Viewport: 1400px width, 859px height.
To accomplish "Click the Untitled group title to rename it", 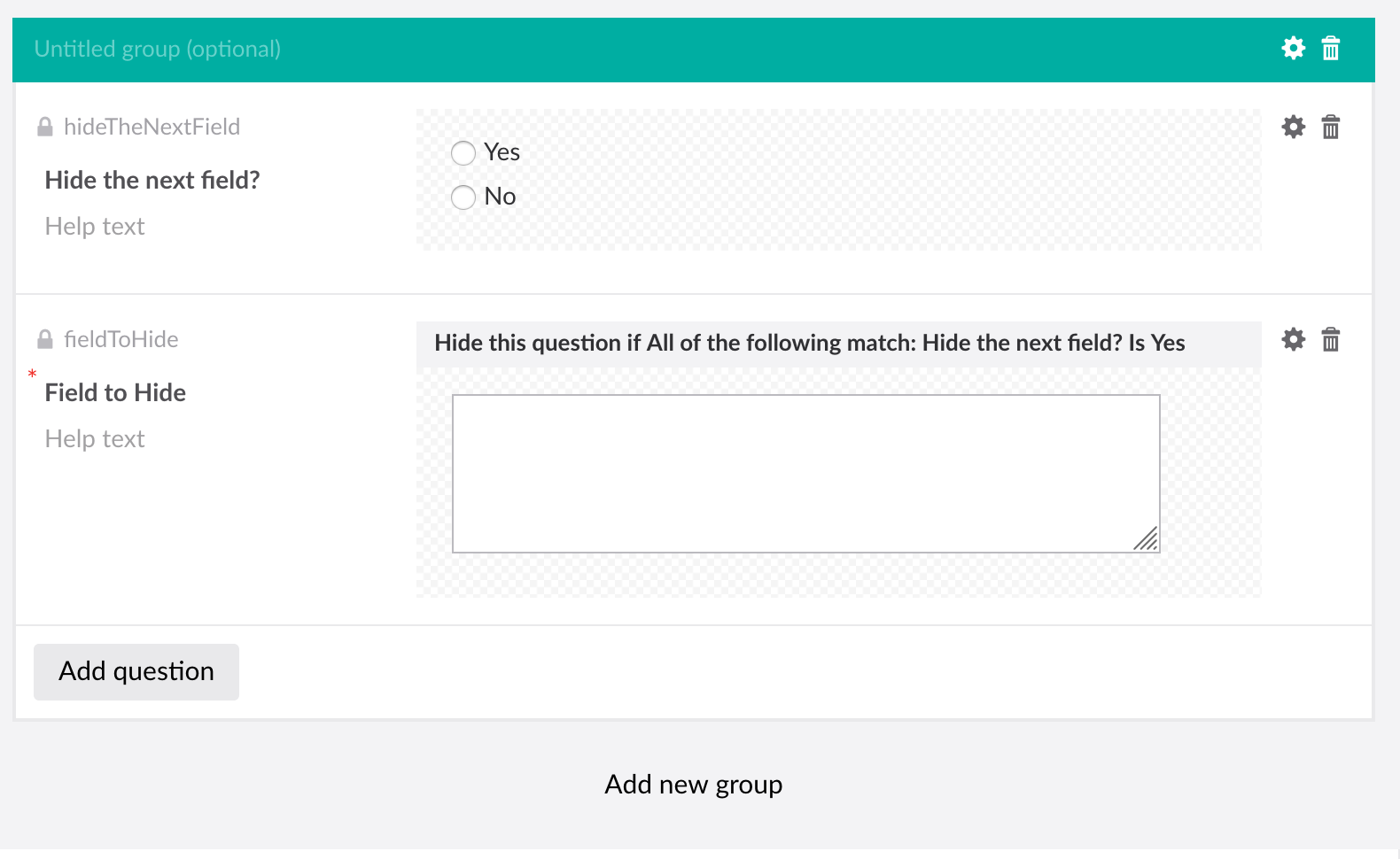I will (x=156, y=49).
